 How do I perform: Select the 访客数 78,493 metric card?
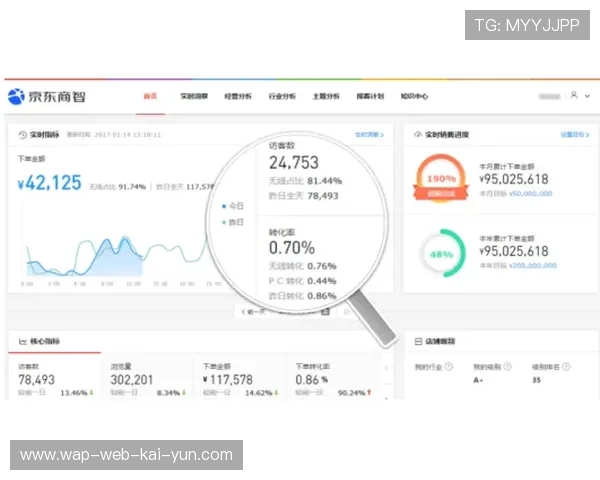click(52, 379)
